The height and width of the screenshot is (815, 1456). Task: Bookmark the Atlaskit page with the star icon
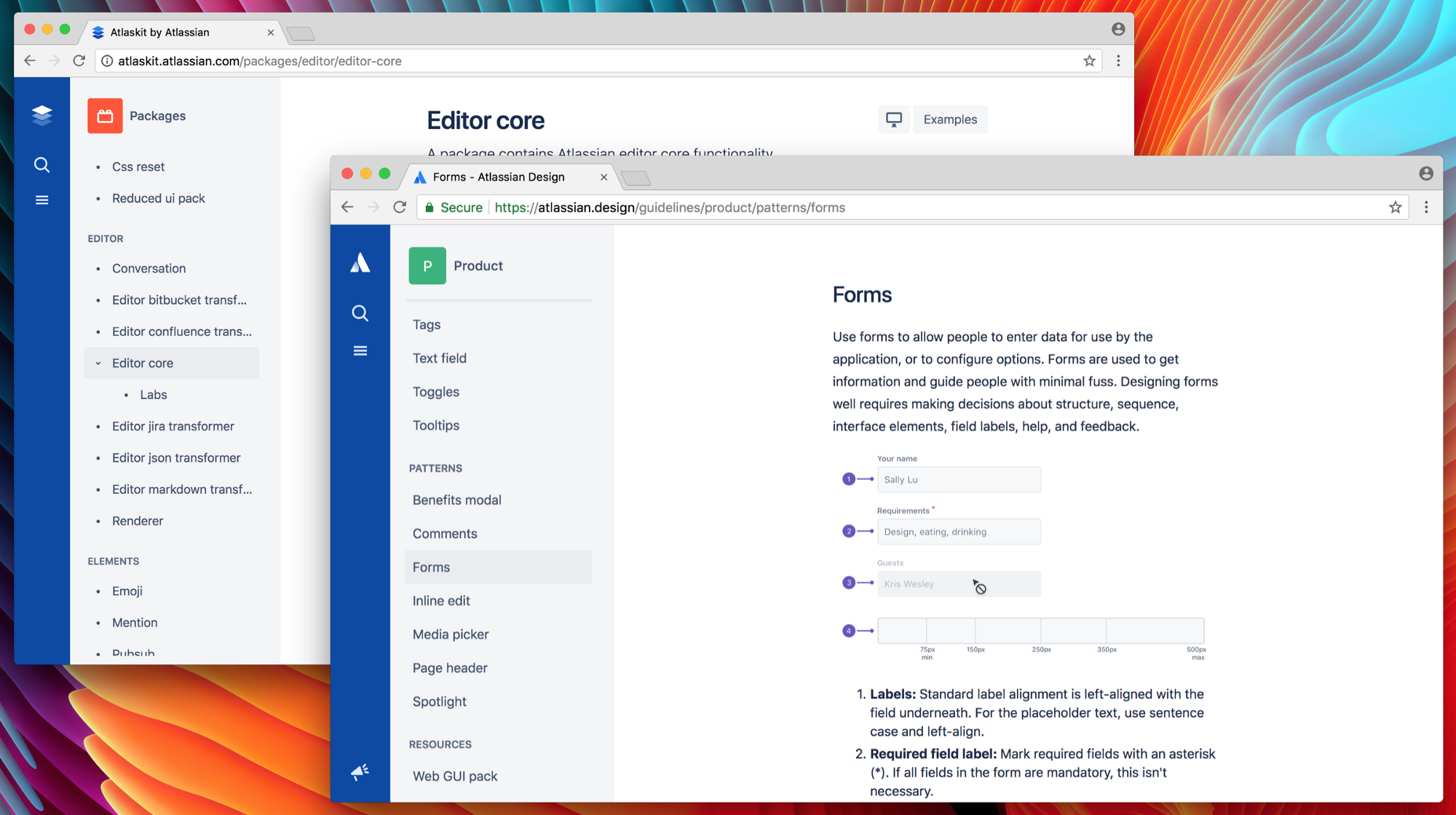click(1089, 61)
